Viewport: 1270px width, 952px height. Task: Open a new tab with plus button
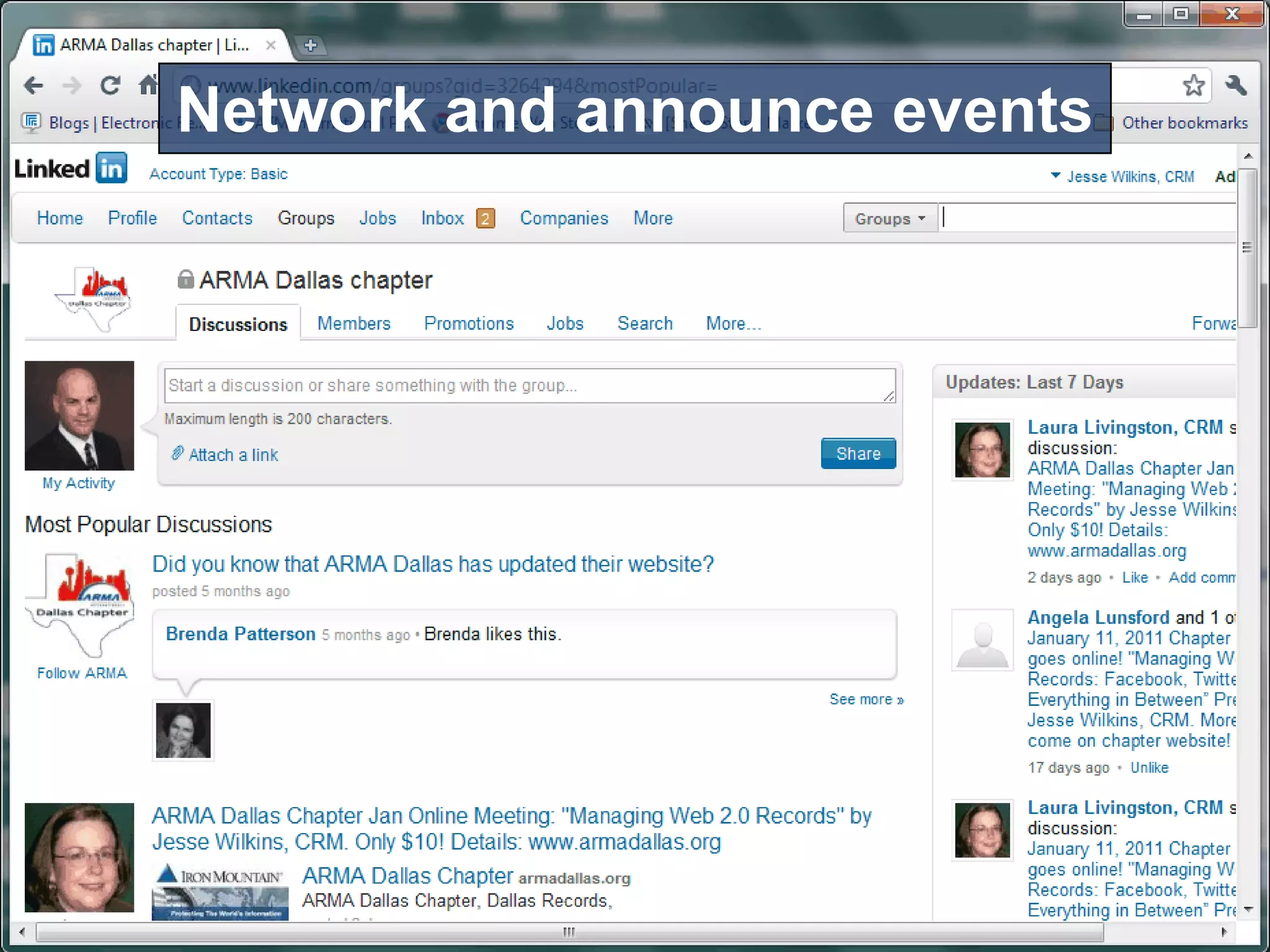(x=311, y=45)
